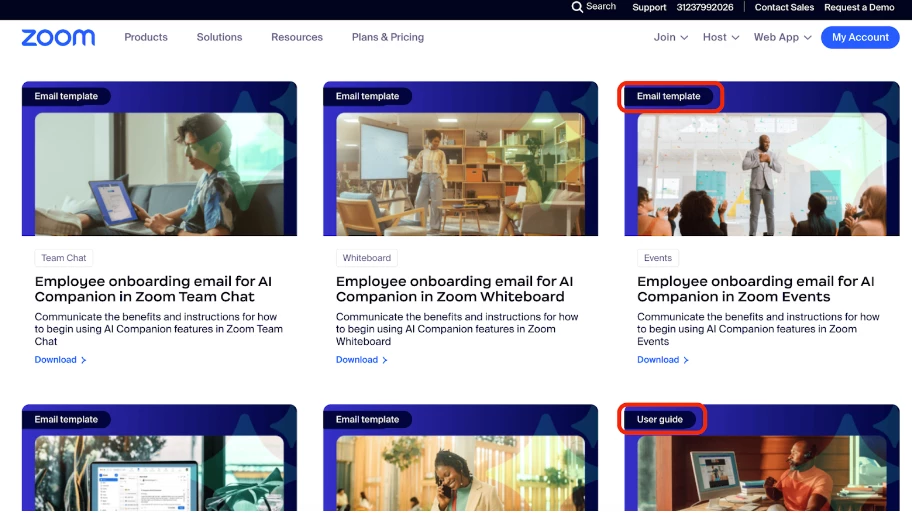Click the Events card description text
The image size is (912, 519).
point(758,329)
